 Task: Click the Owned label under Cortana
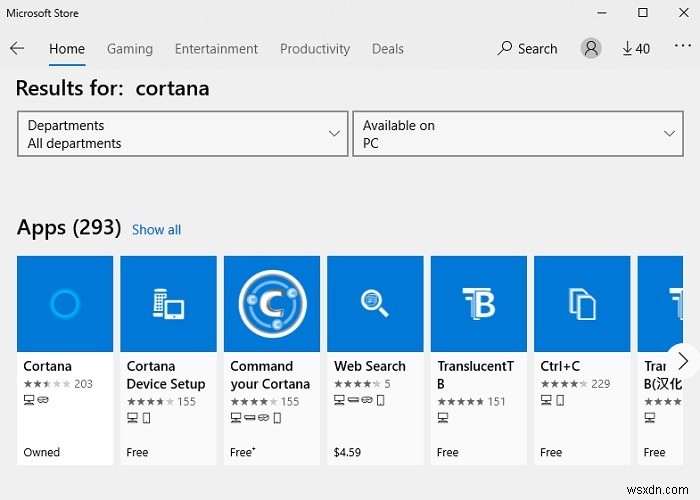click(42, 452)
